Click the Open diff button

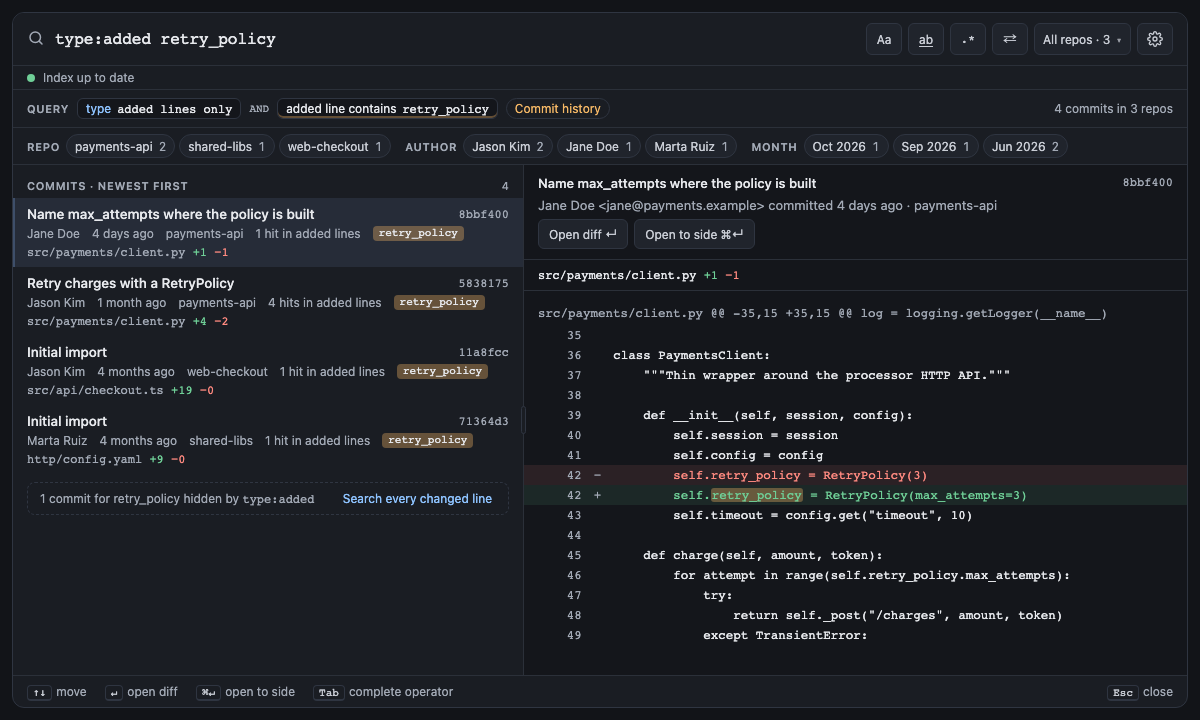point(583,234)
